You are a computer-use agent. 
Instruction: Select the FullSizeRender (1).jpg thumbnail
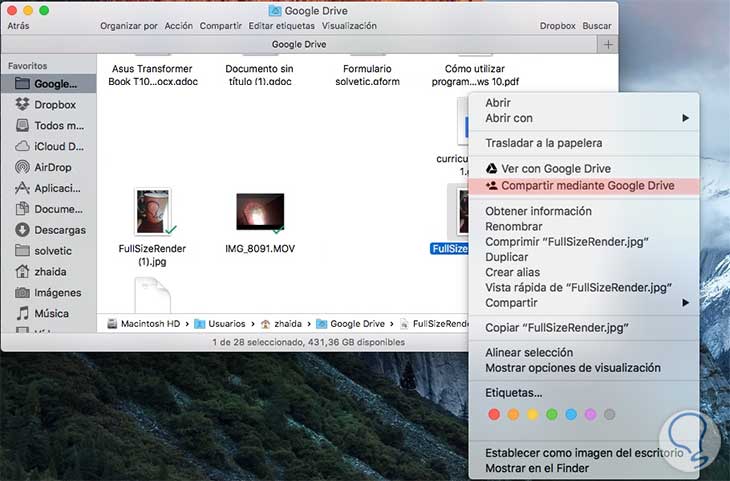pos(153,211)
